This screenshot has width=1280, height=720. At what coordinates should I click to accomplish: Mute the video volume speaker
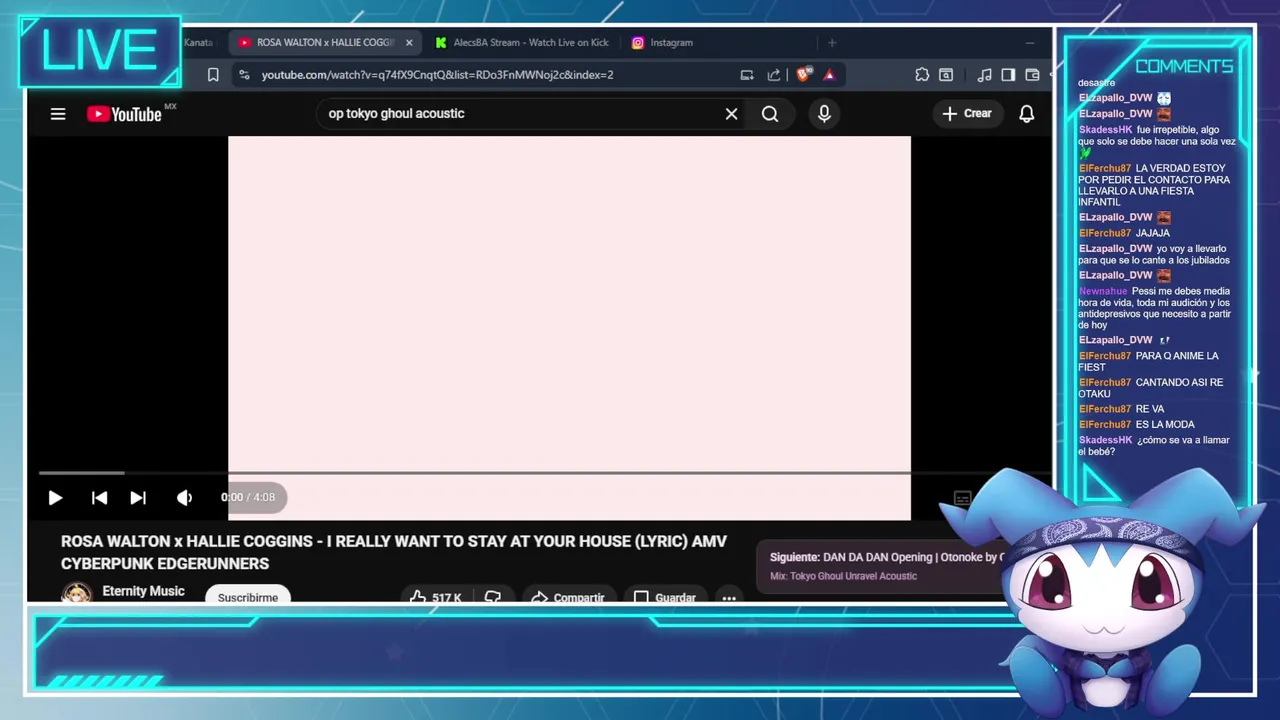point(184,497)
